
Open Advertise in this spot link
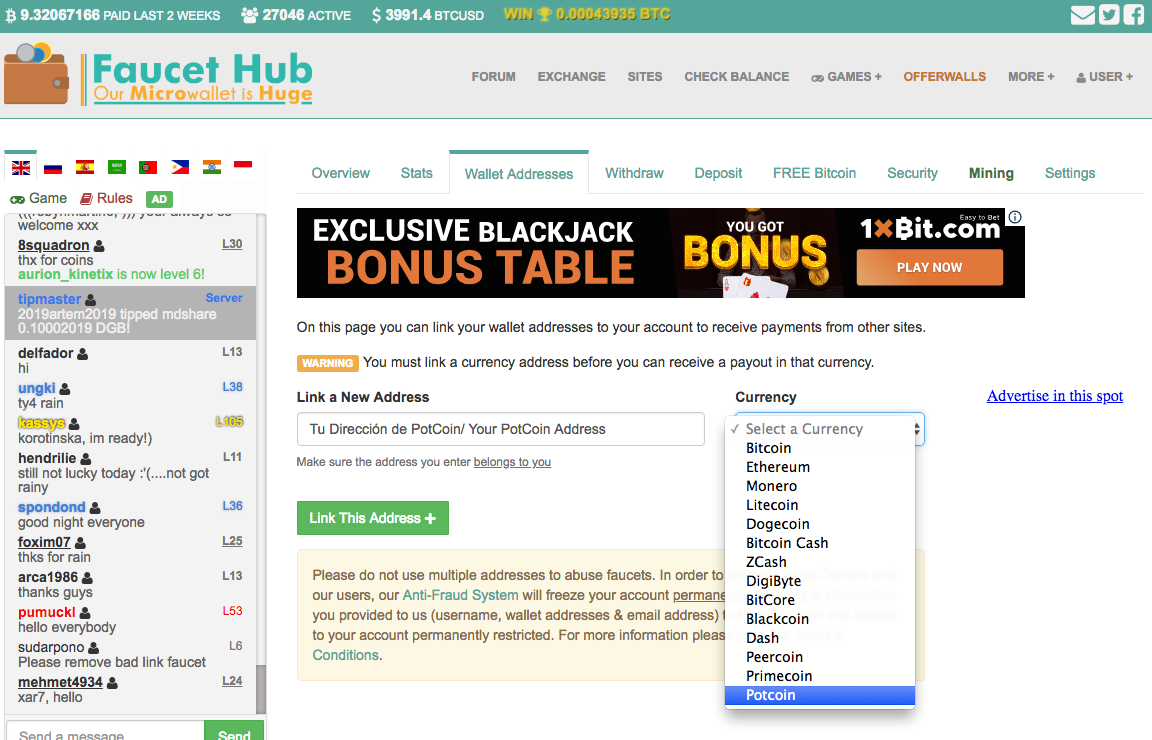[1055, 395]
